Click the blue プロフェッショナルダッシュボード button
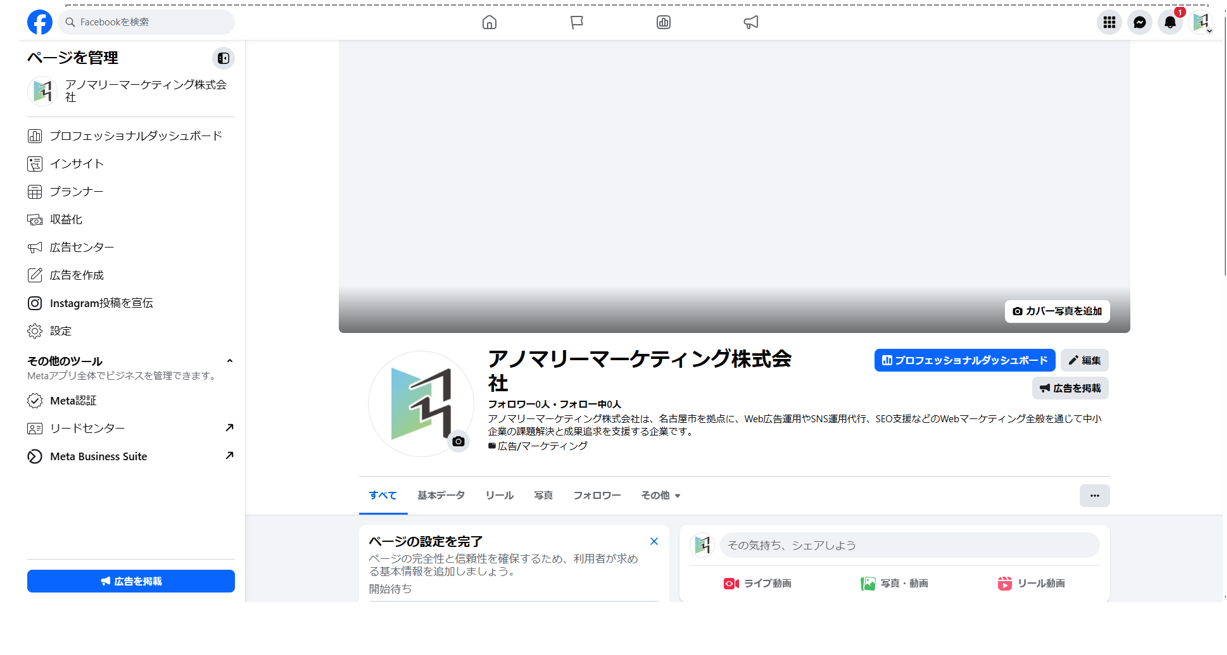This screenshot has height=655, width=1227. pos(965,360)
